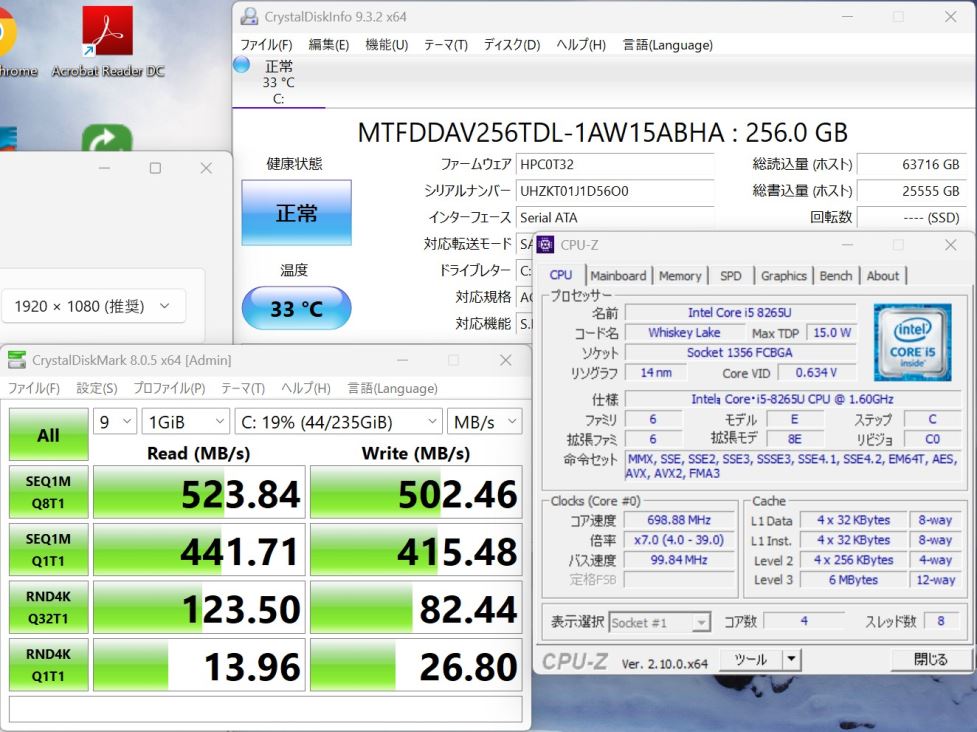Click the RND4K Q32T1 write result 82.44
Screen dimensions: 977x732
click(416, 607)
